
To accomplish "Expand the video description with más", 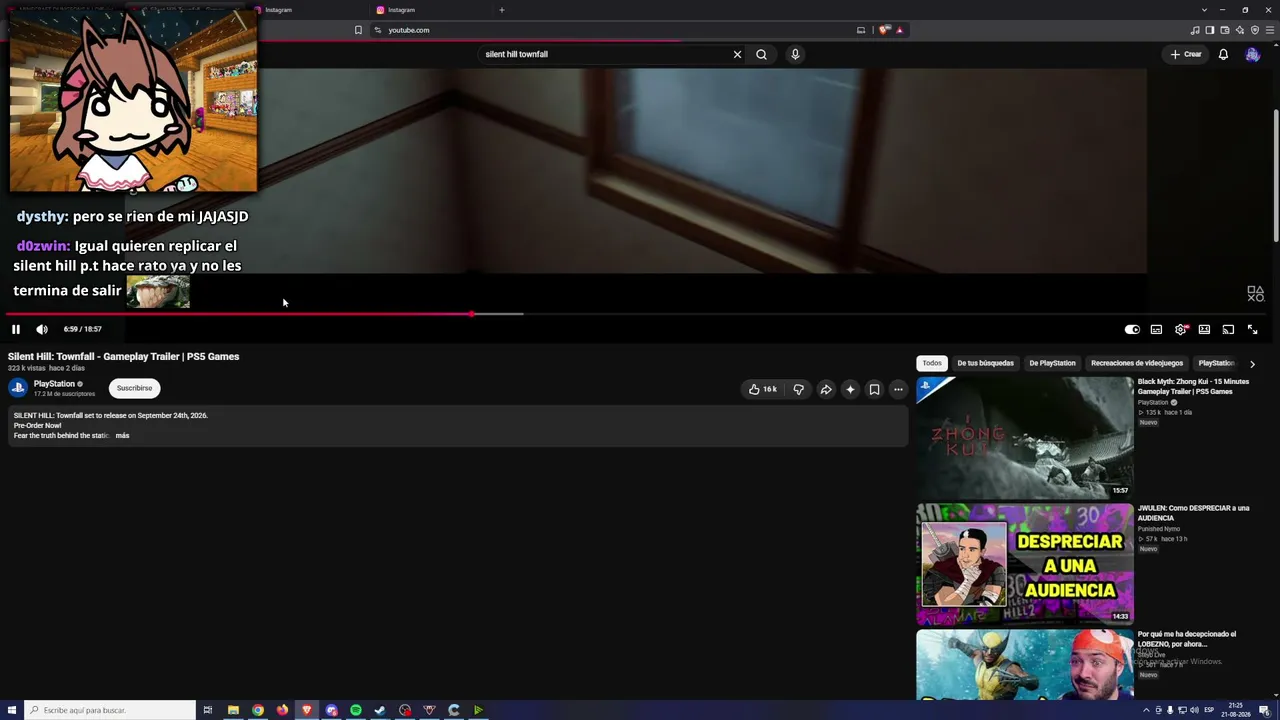I will [x=122, y=436].
